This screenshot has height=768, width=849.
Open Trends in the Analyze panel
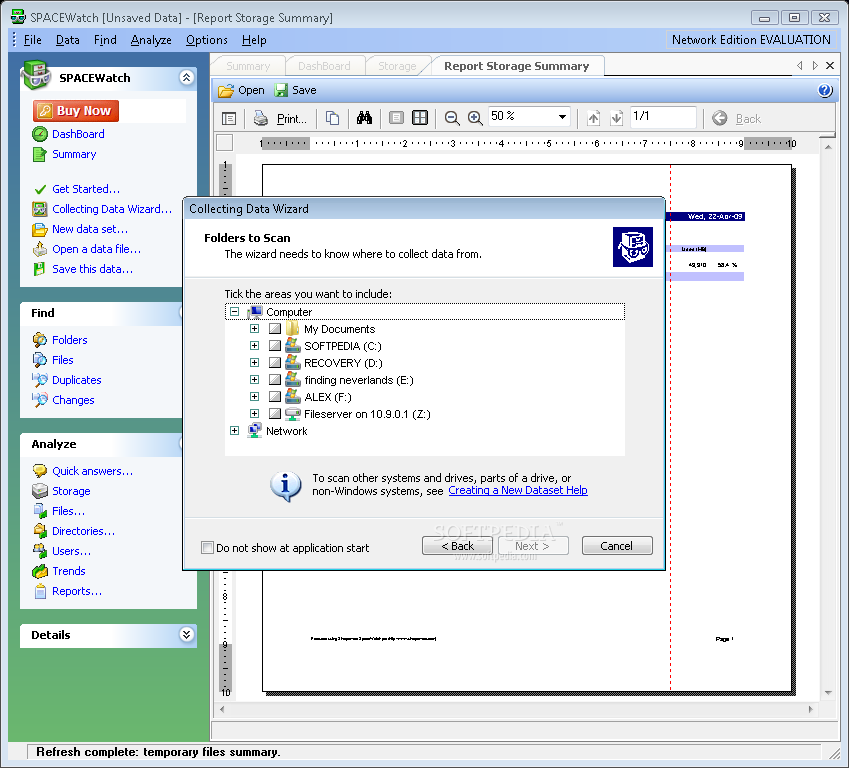click(x=69, y=571)
